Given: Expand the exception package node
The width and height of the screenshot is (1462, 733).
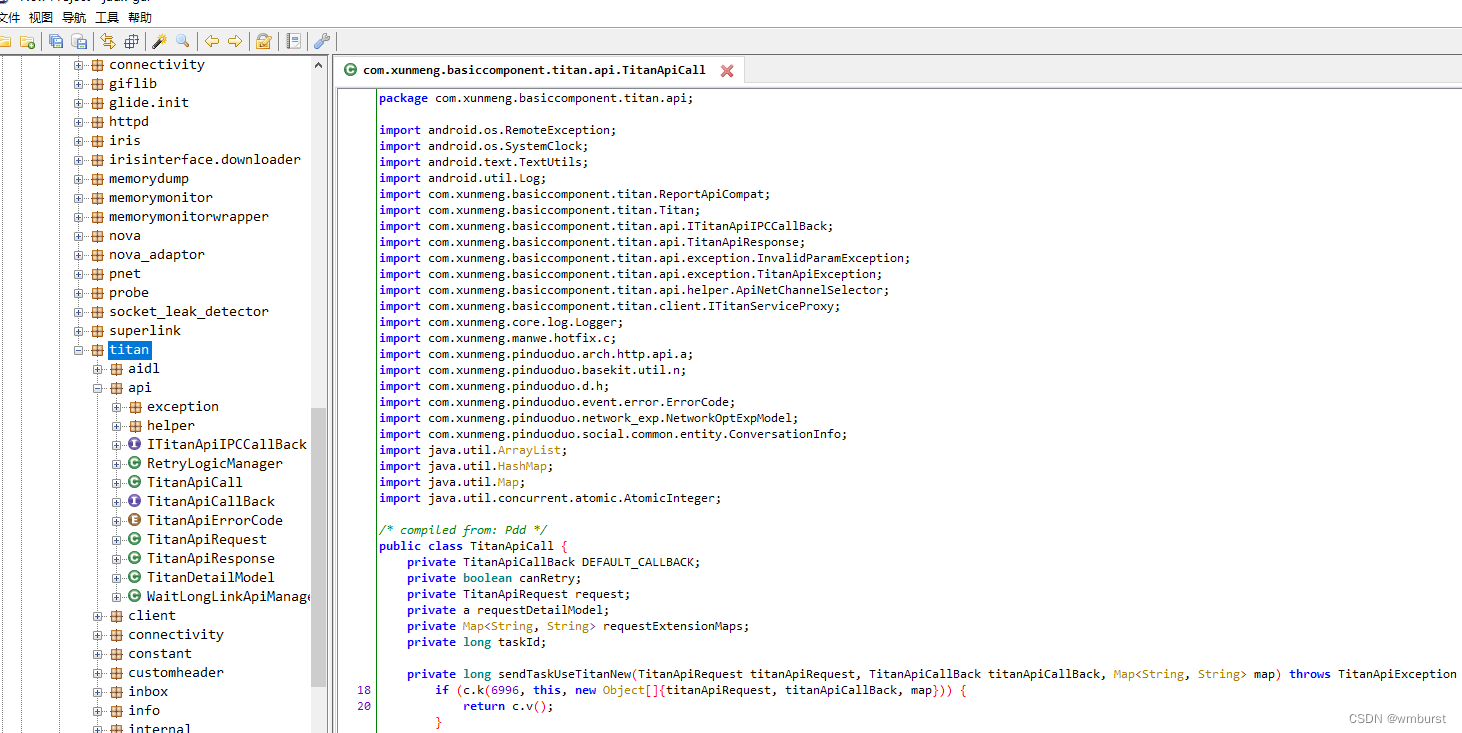Looking at the screenshot, I should tap(117, 407).
